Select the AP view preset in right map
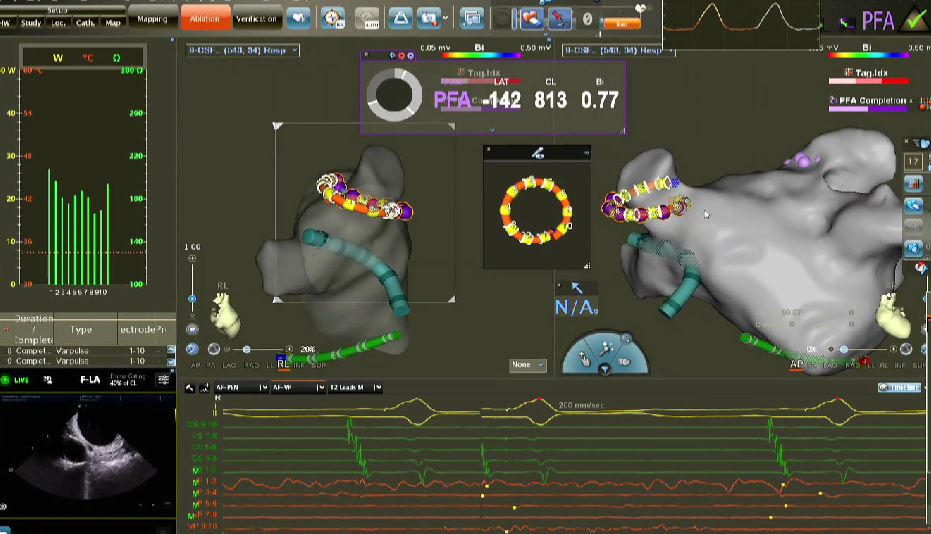Viewport: 931px width, 534px height. 796,365
